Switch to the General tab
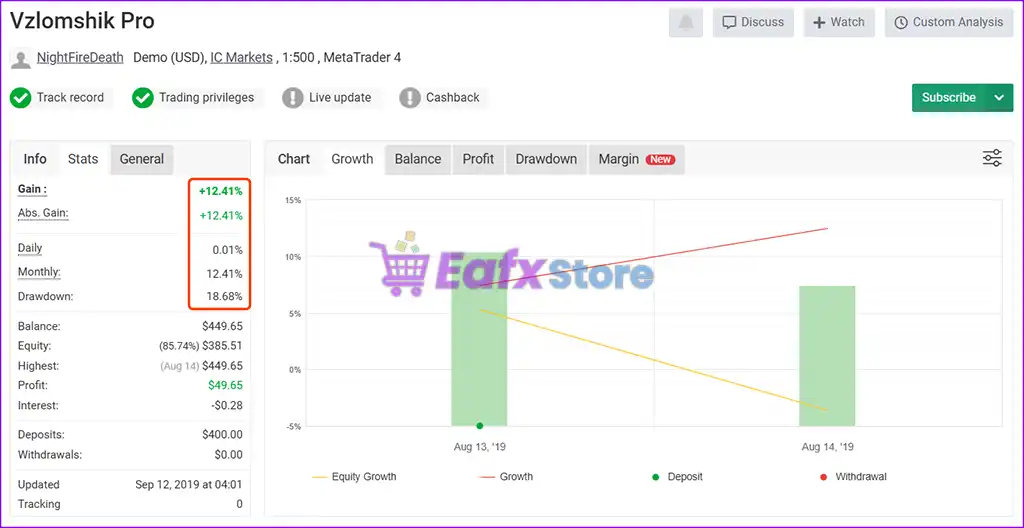 tap(142, 159)
